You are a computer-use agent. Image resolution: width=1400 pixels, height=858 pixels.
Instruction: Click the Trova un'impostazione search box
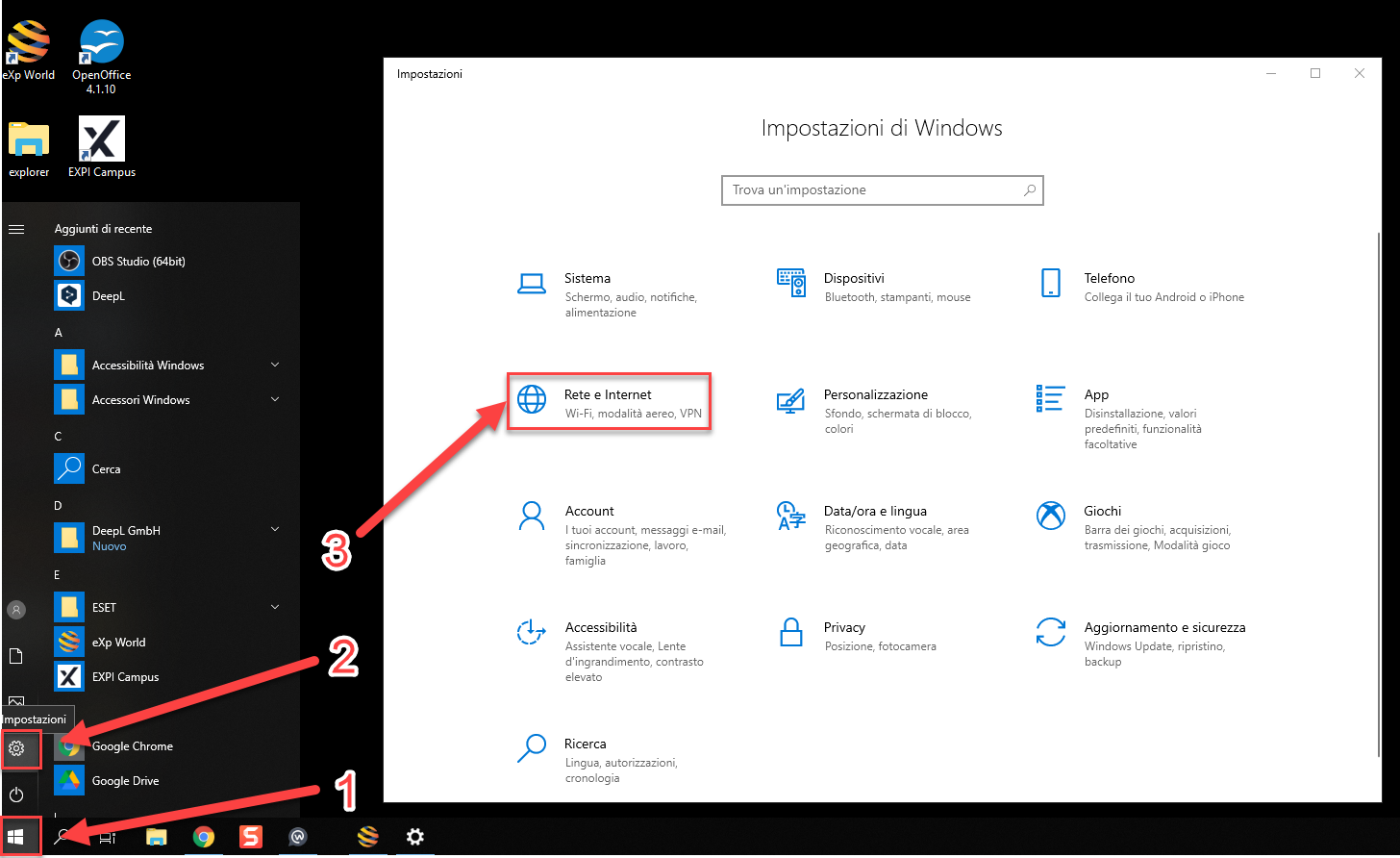[x=873, y=190]
